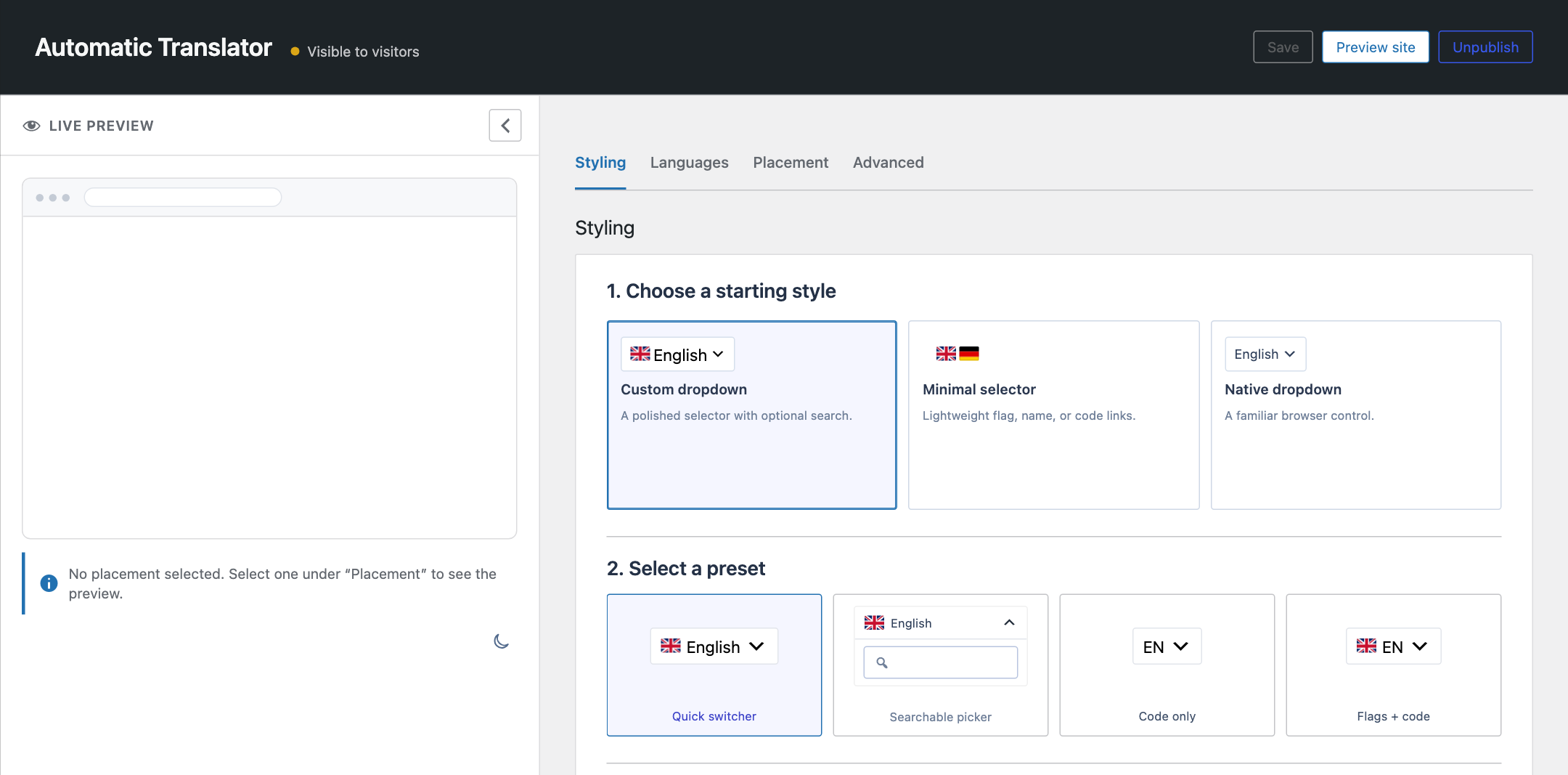This screenshot has width=1568, height=775.
Task: Click the 'LIVE PREVIEW' label
Action: pyautogui.click(x=102, y=126)
